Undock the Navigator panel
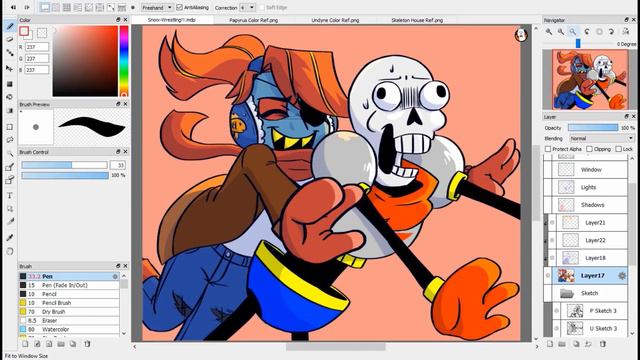640x360 pixels. pos(627,20)
